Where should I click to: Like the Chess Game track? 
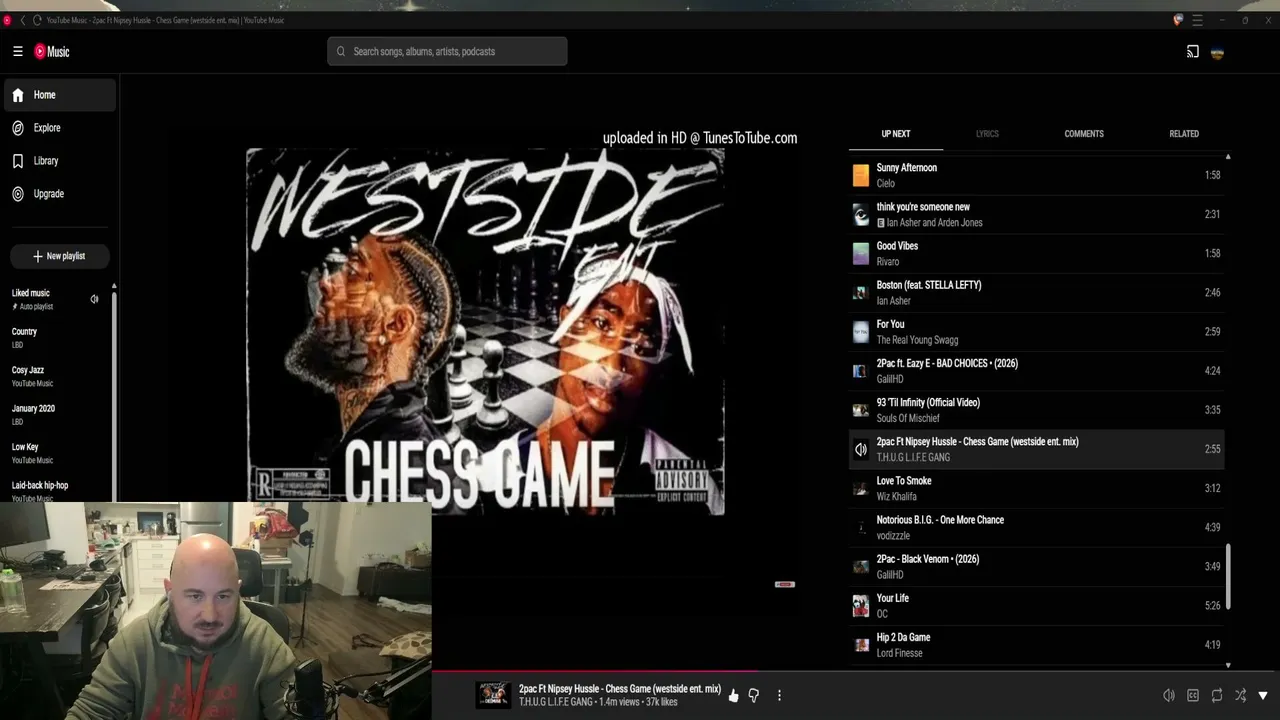734,696
